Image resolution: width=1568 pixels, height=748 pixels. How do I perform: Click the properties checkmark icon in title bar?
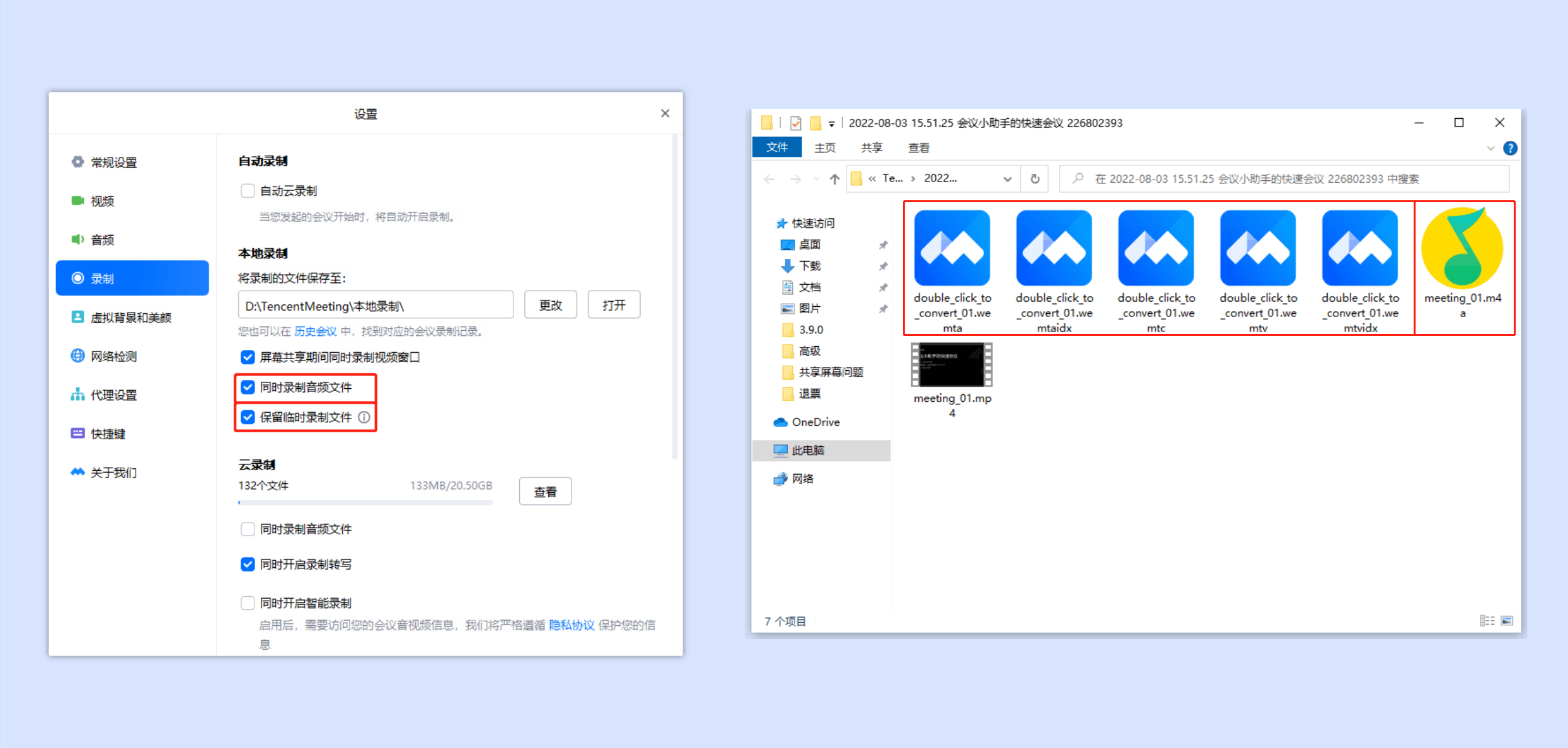(796, 123)
